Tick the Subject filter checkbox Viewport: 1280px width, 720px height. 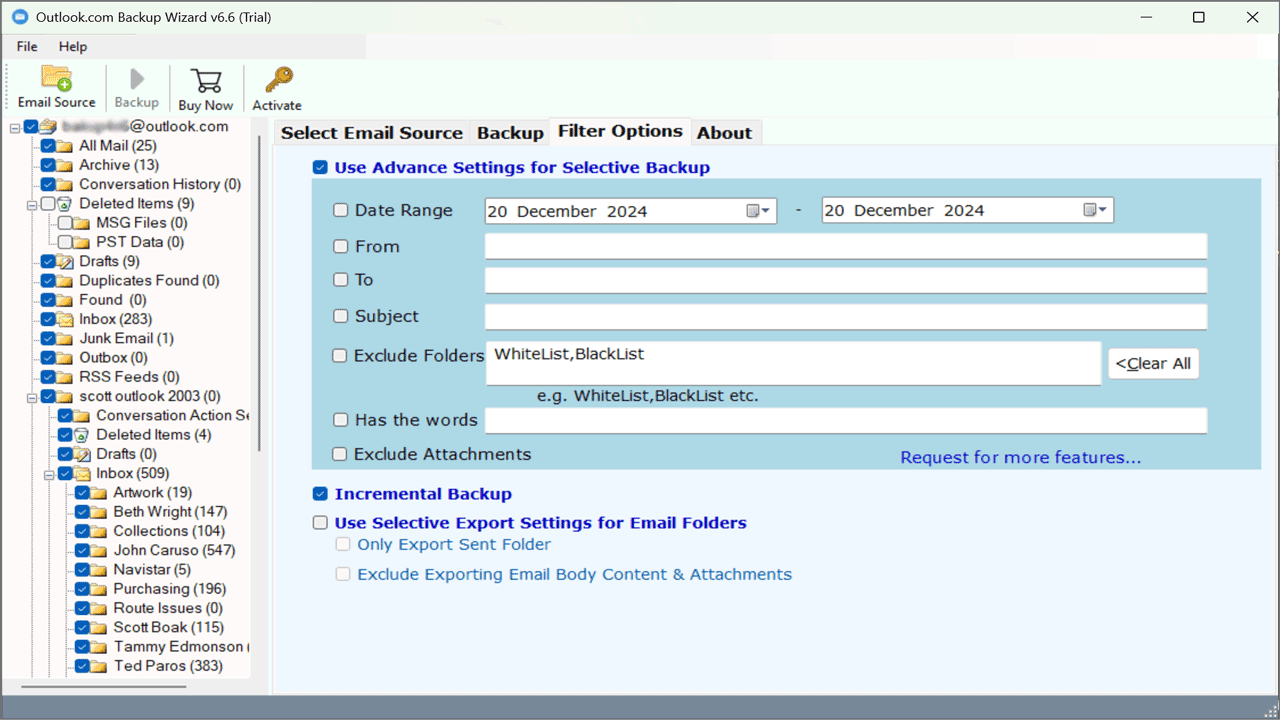(341, 316)
